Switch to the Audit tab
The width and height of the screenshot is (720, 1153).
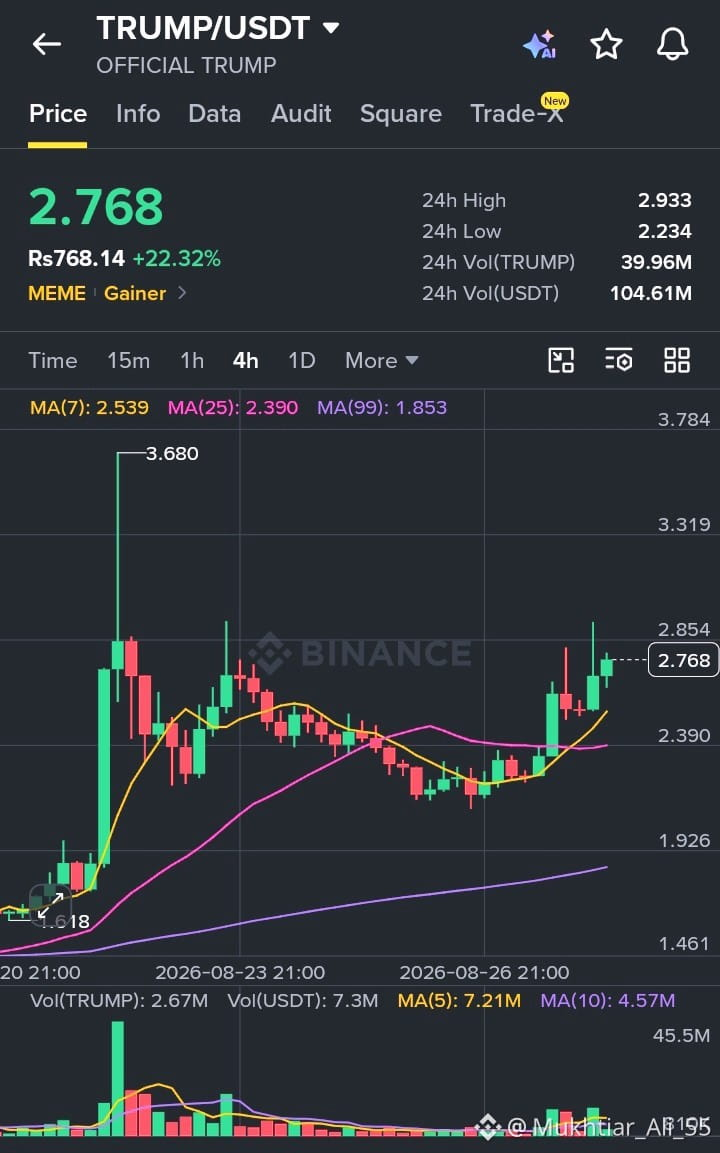pyautogui.click(x=301, y=113)
